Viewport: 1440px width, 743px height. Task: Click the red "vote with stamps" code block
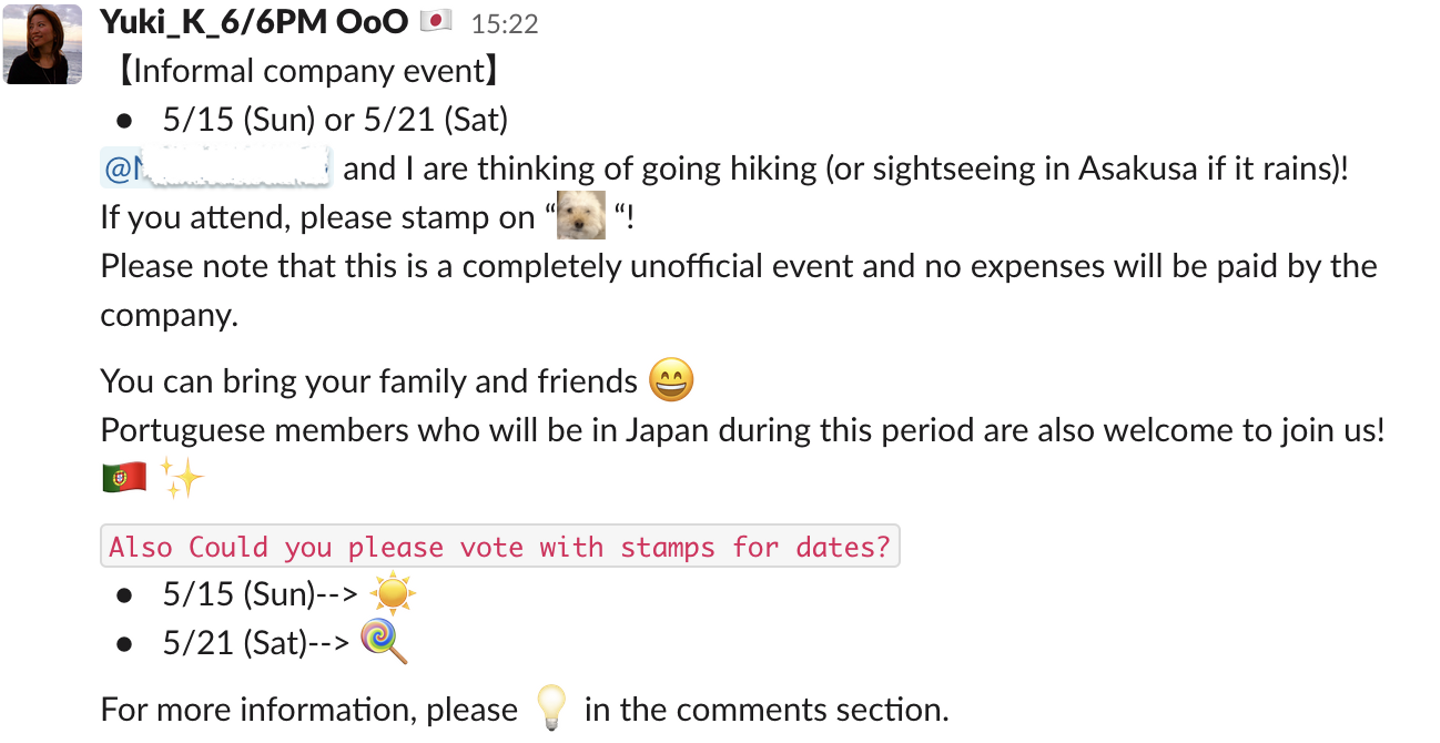pos(500,547)
